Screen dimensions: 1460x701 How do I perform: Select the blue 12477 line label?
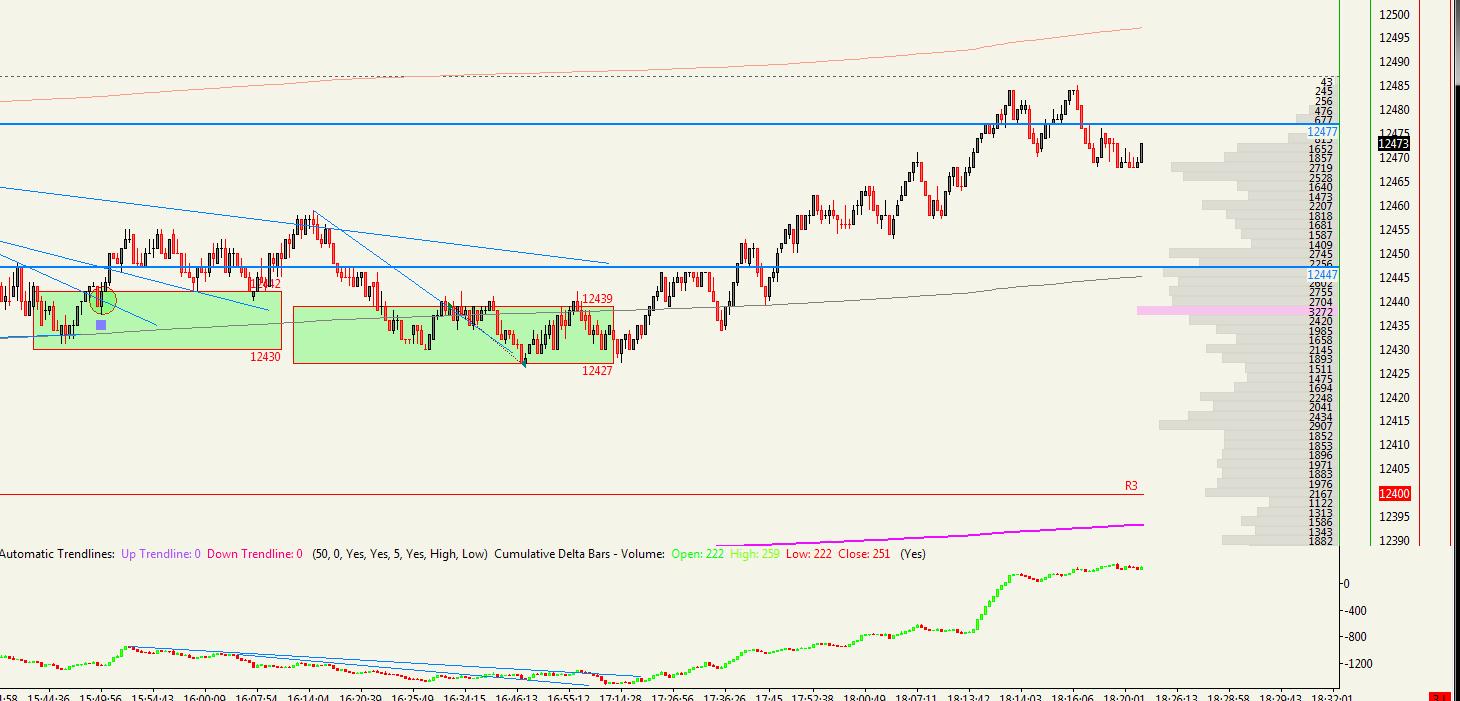click(x=1322, y=132)
